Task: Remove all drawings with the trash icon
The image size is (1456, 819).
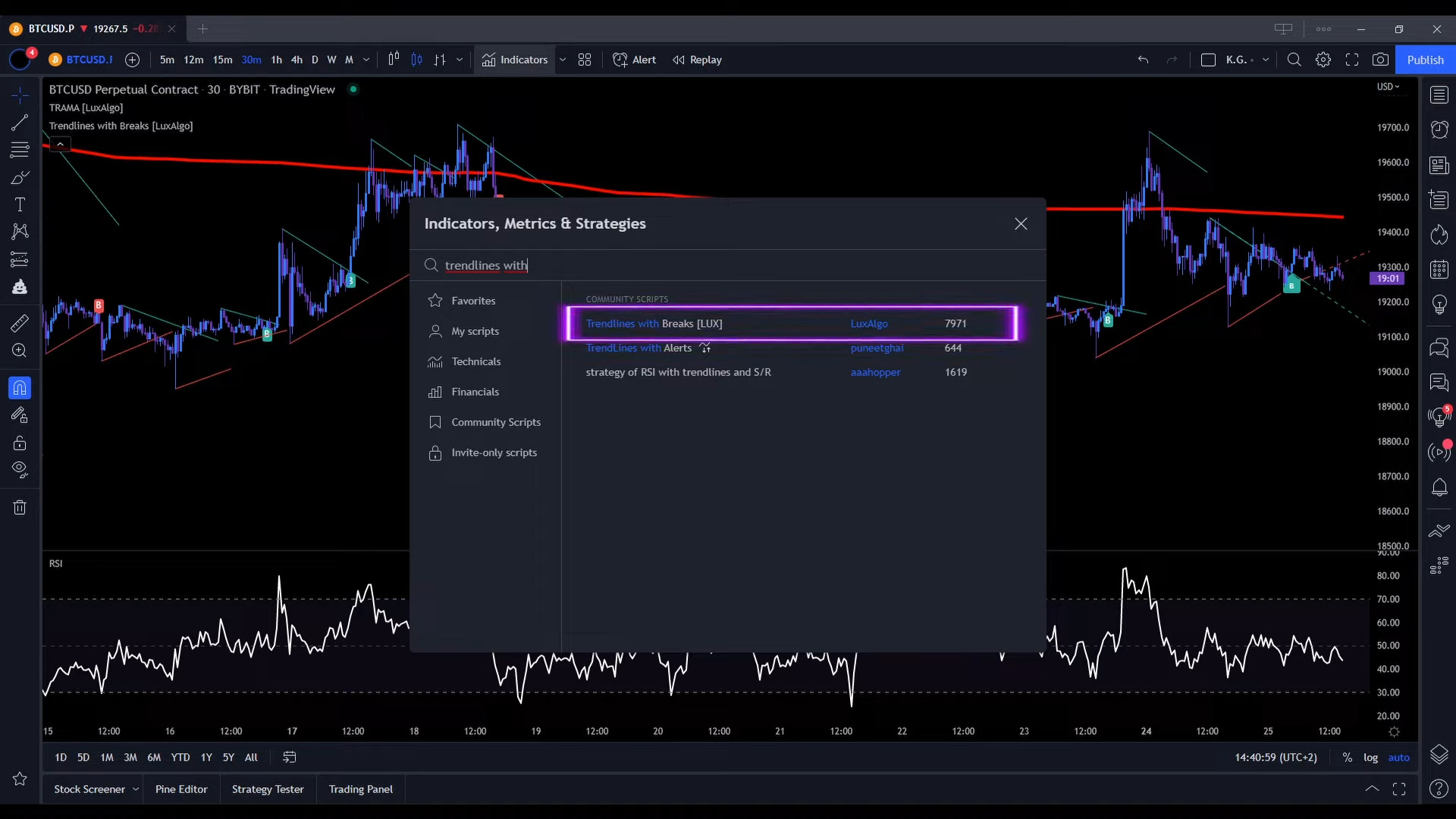Action: (19, 507)
